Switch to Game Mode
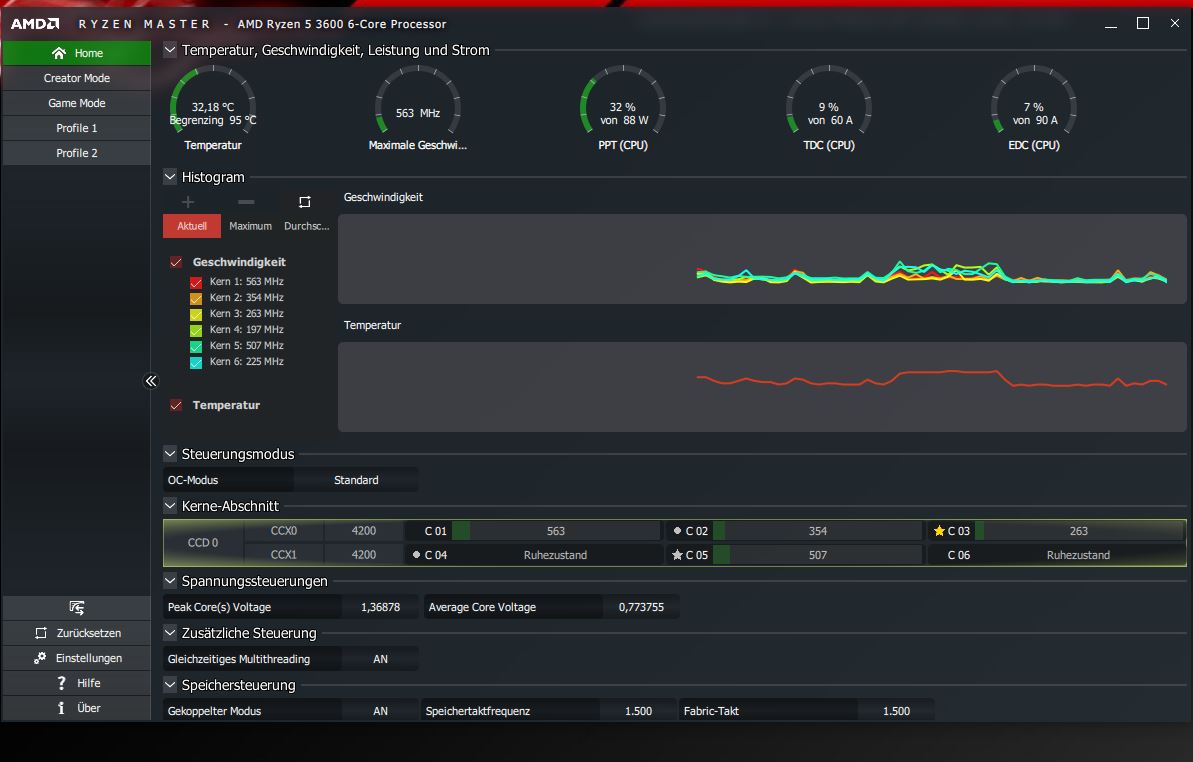Image resolution: width=1193 pixels, height=762 pixels. click(x=77, y=103)
